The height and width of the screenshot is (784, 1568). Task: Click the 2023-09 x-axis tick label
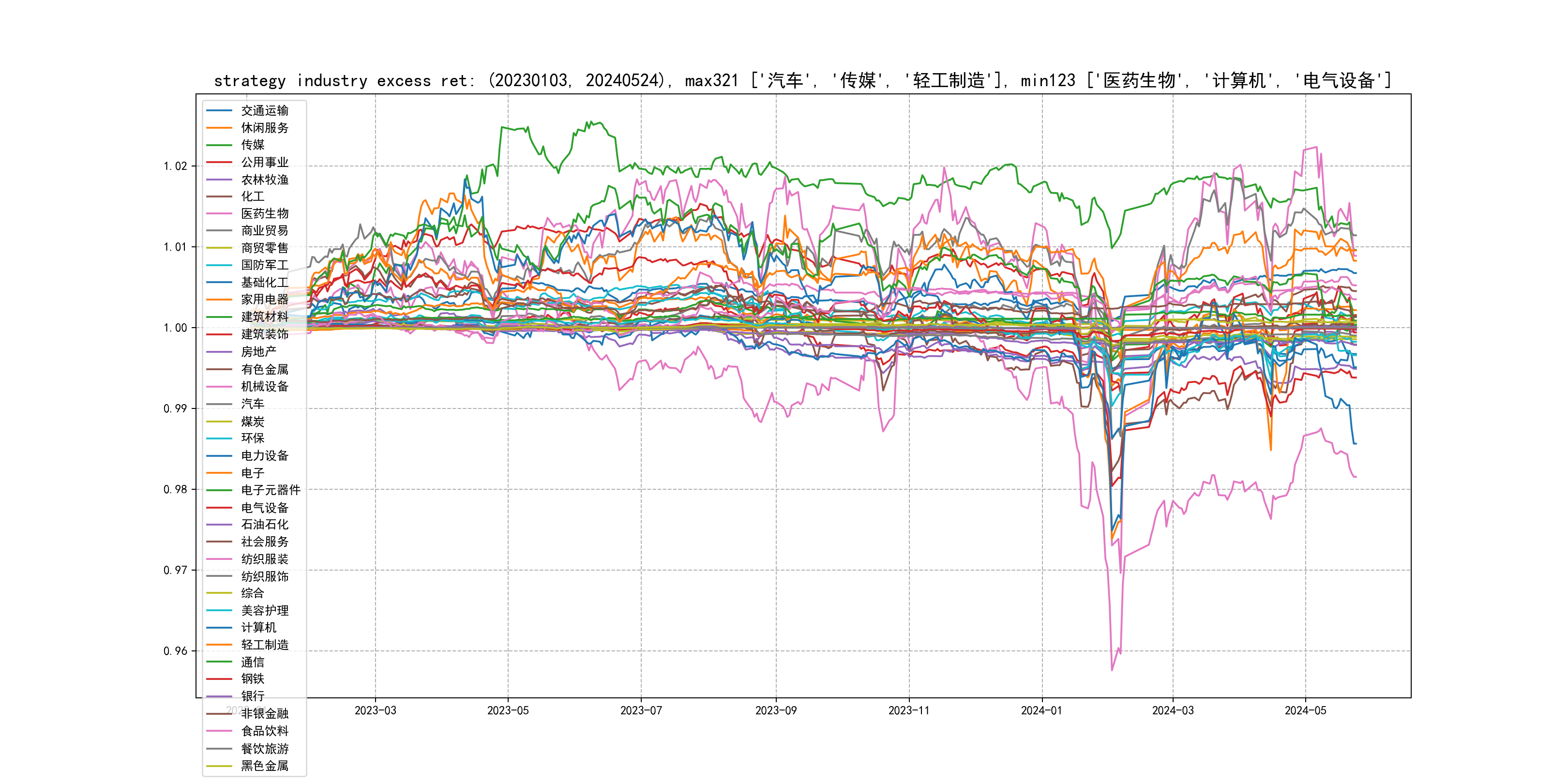pyautogui.click(x=775, y=710)
